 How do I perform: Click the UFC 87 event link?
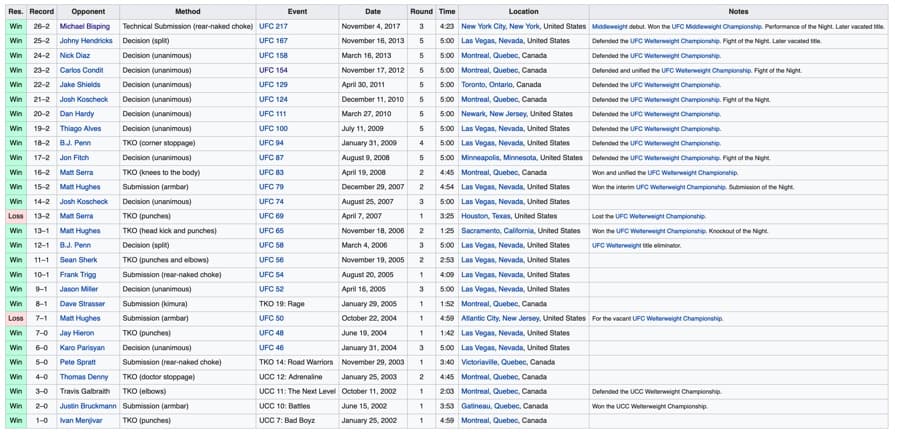click(x=271, y=158)
